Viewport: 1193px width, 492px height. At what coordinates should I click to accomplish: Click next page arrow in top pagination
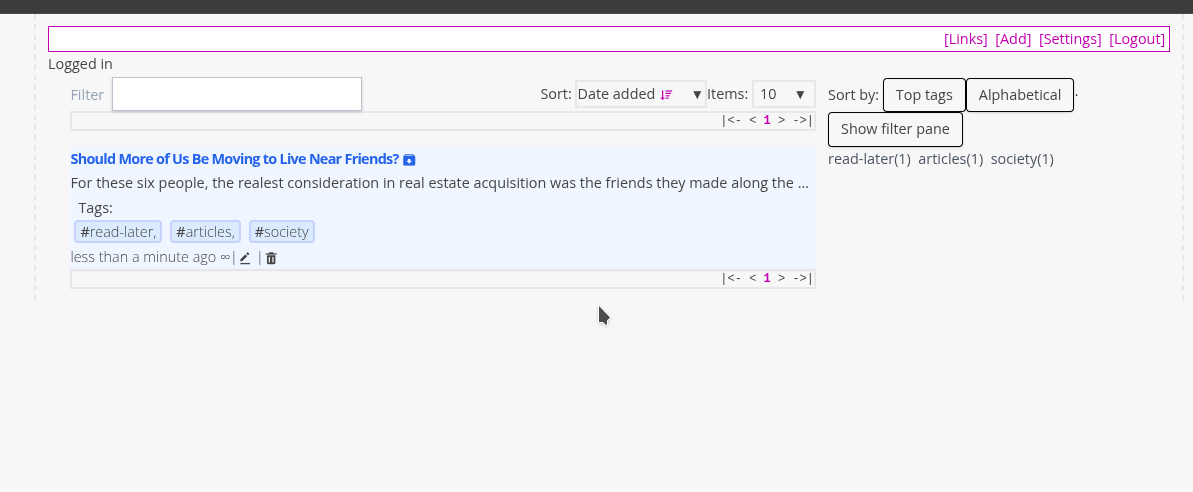coord(782,120)
